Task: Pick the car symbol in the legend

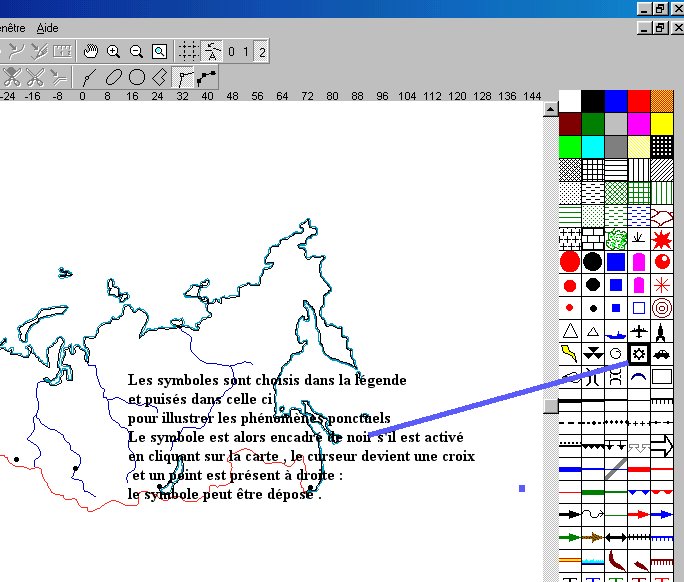Action: [661, 353]
